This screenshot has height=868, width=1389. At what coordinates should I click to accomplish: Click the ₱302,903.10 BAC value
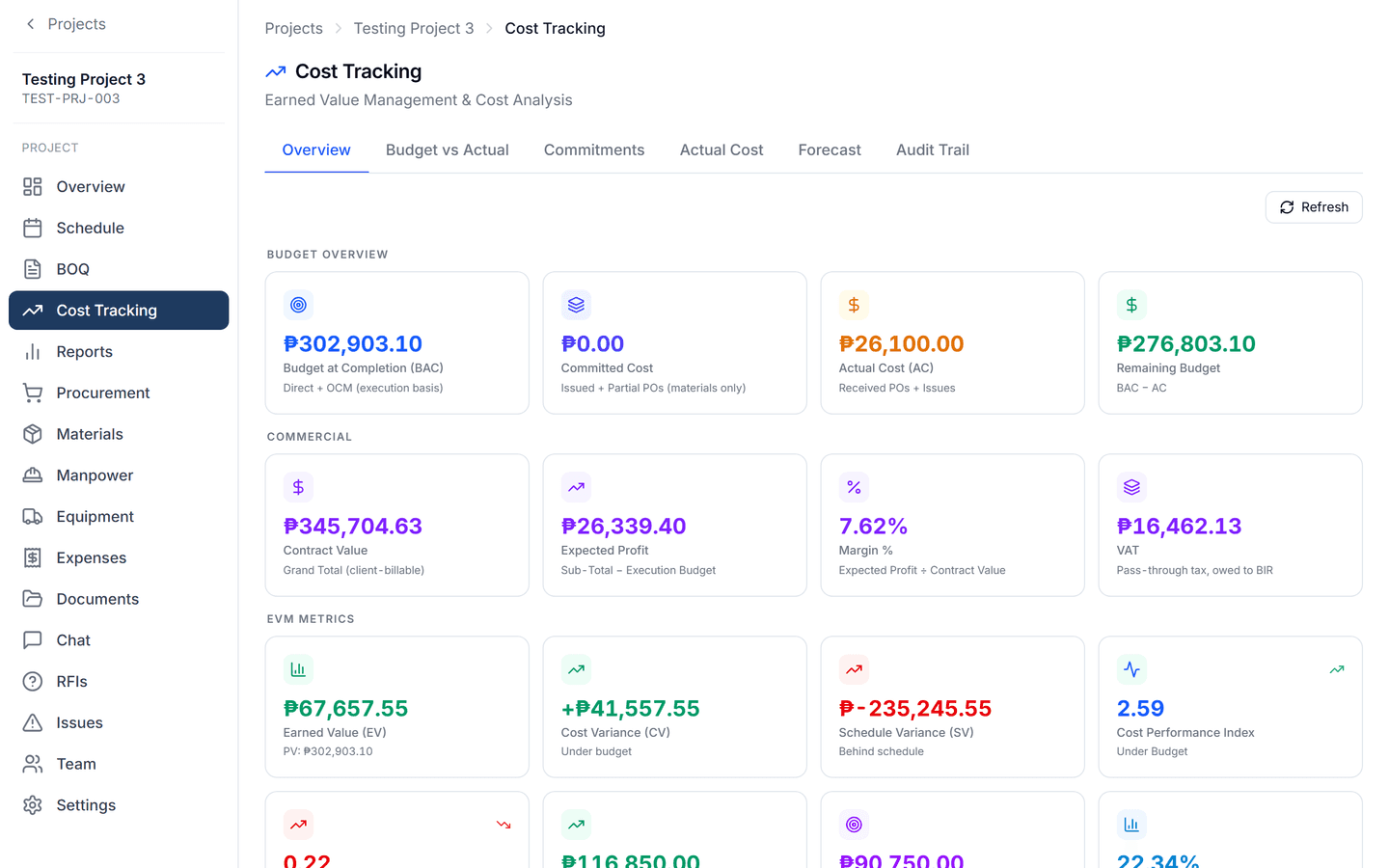tap(353, 344)
